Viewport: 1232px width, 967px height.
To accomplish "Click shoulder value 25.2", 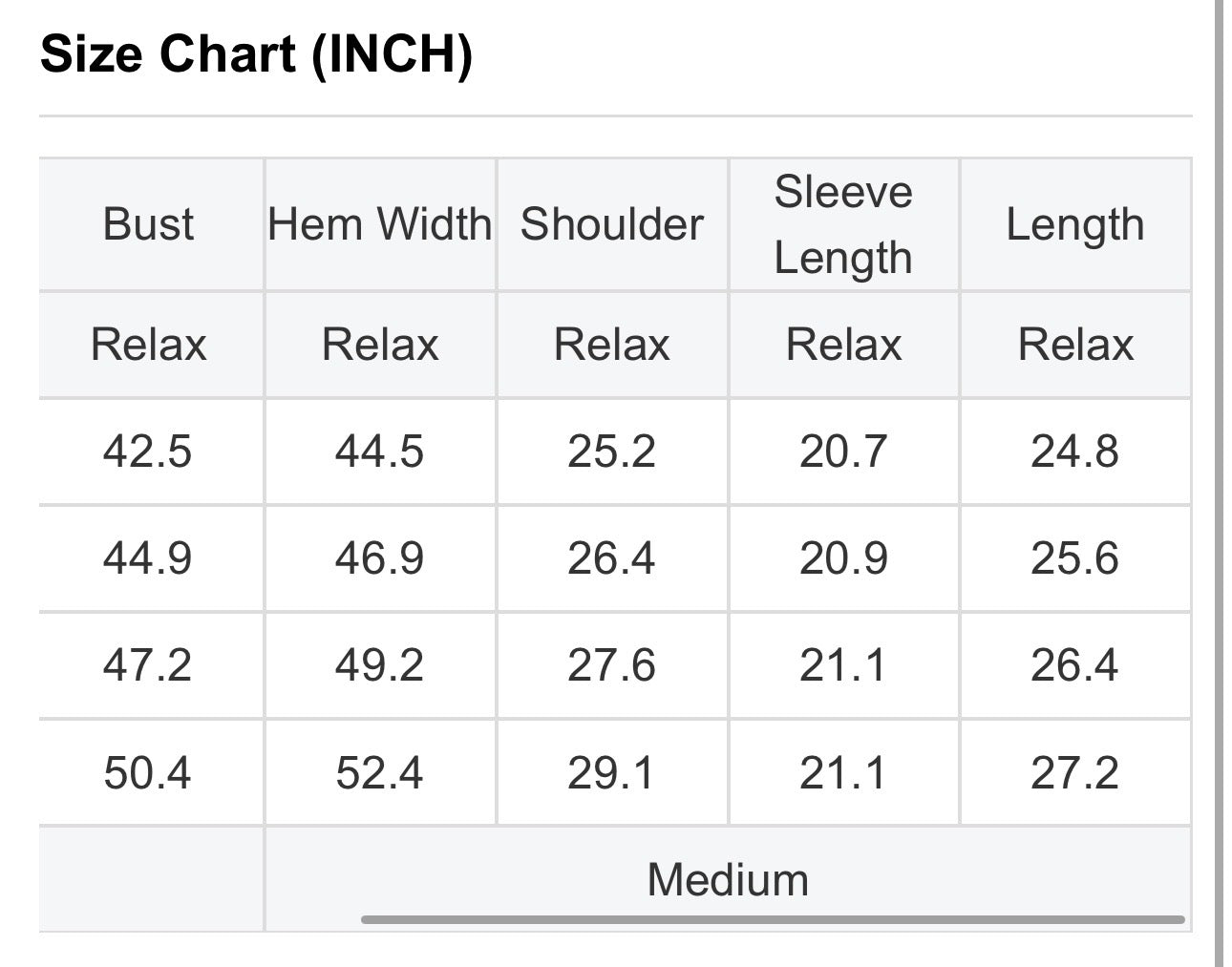I will [x=611, y=451].
